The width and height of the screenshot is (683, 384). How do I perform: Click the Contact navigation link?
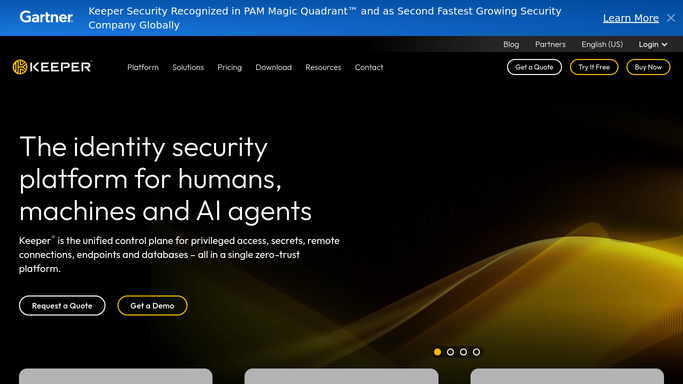[x=369, y=67]
